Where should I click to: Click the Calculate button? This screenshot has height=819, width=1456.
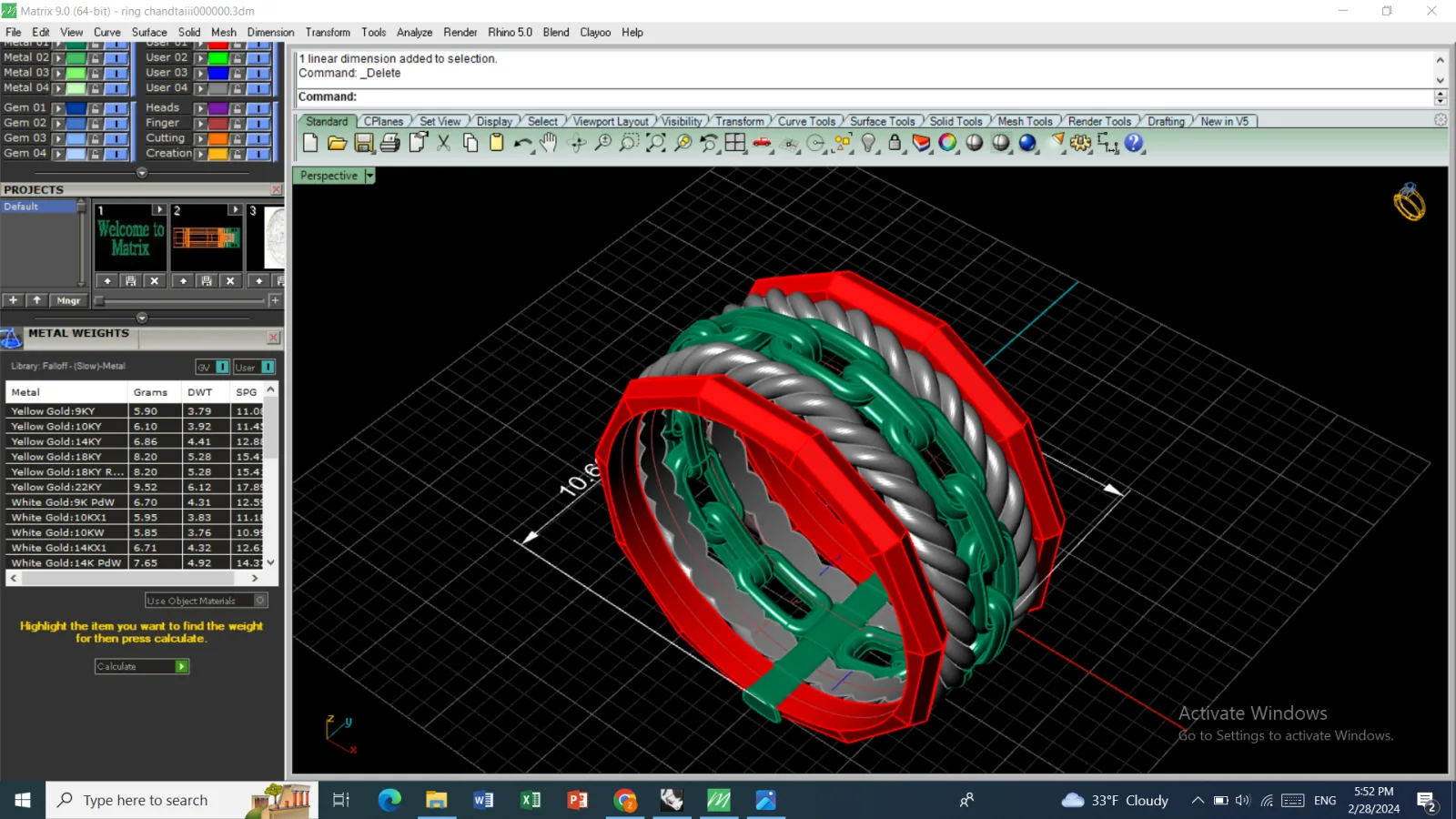click(x=142, y=667)
